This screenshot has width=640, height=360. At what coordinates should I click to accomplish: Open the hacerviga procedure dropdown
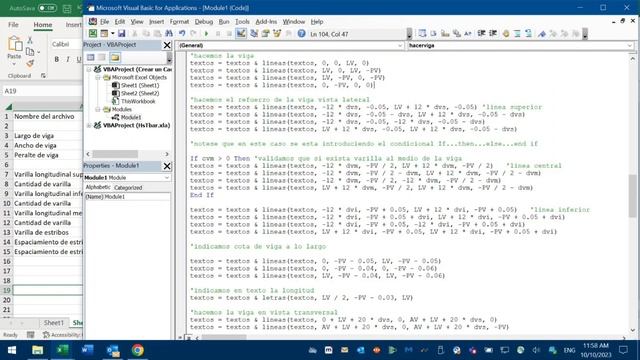pos(629,45)
